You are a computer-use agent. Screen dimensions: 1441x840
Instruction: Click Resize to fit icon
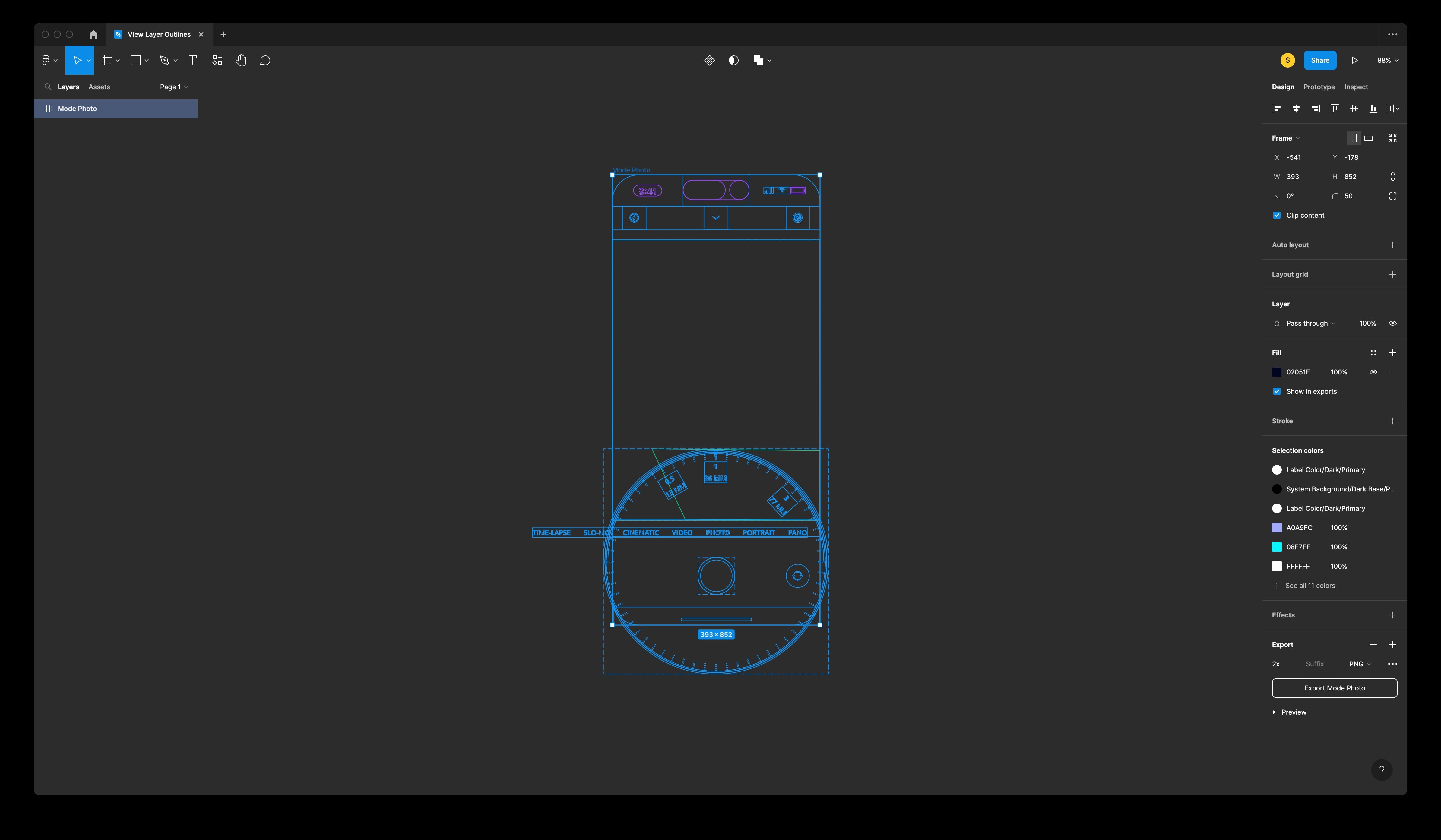(x=1392, y=138)
